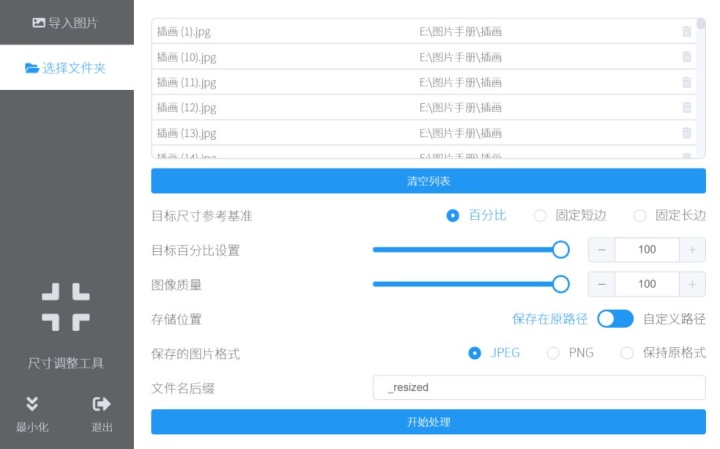Choose 保持原格式 format option

click(627, 353)
